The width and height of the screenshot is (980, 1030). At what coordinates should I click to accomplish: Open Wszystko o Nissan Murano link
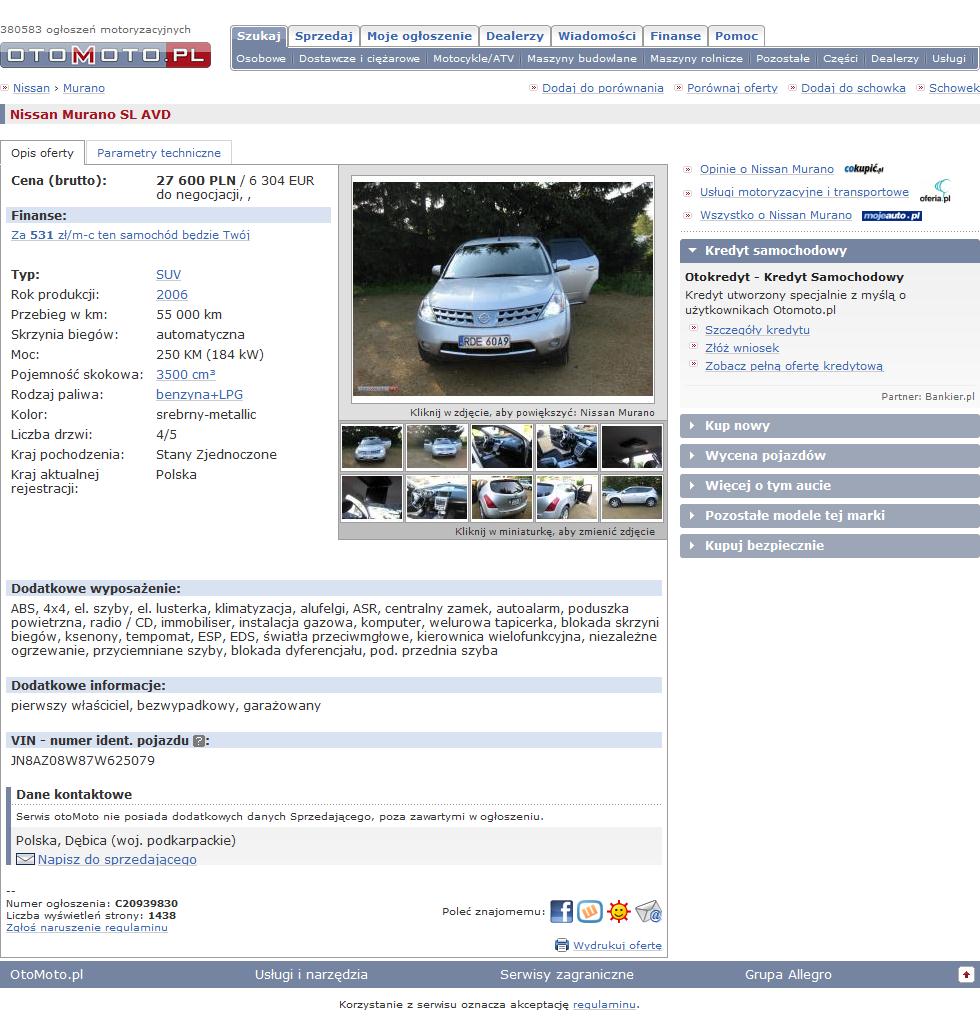pyautogui.click(x=776, y=215)
